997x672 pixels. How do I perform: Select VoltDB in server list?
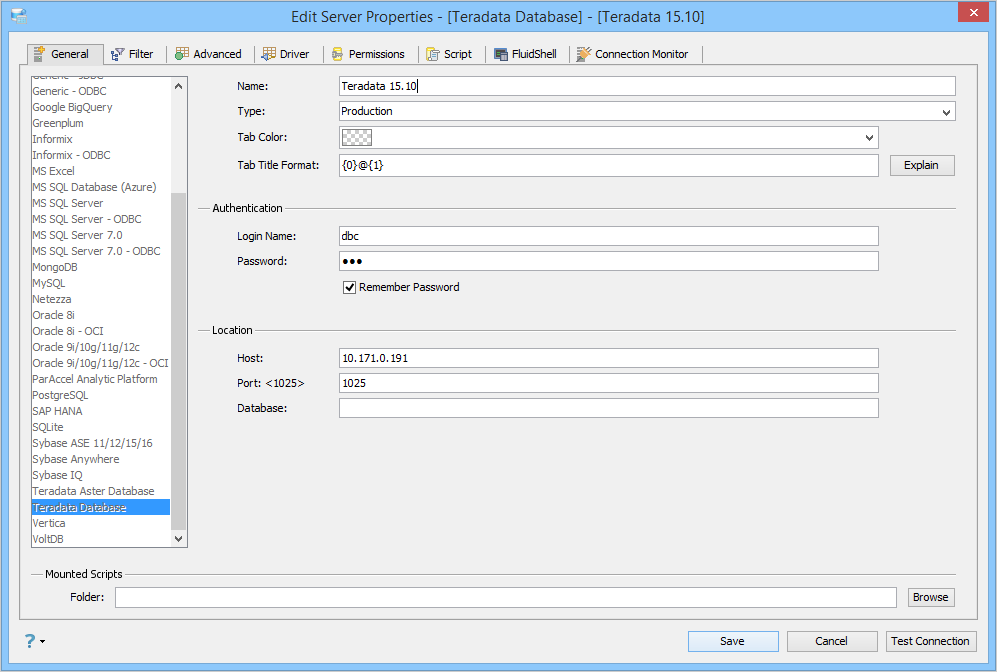tap(101, 539)
